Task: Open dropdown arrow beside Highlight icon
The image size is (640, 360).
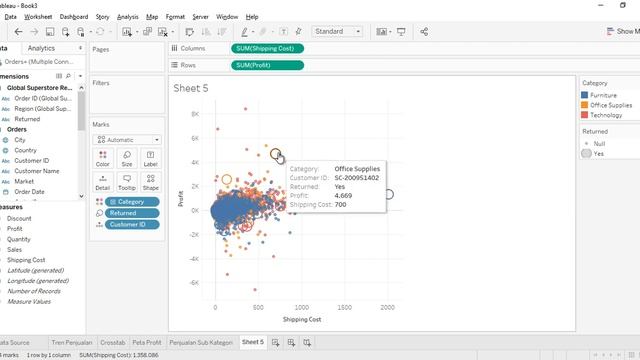Action: (253, 32)
